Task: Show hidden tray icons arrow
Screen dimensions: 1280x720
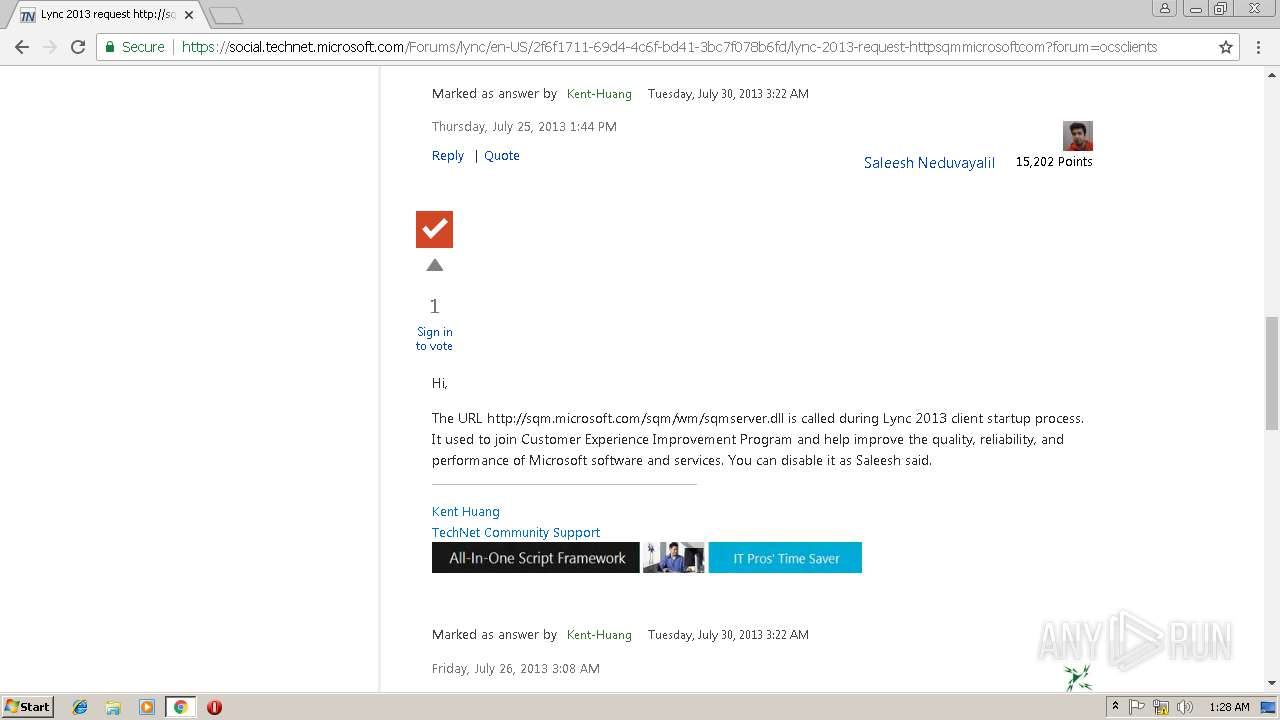Action: (1115, 707)
